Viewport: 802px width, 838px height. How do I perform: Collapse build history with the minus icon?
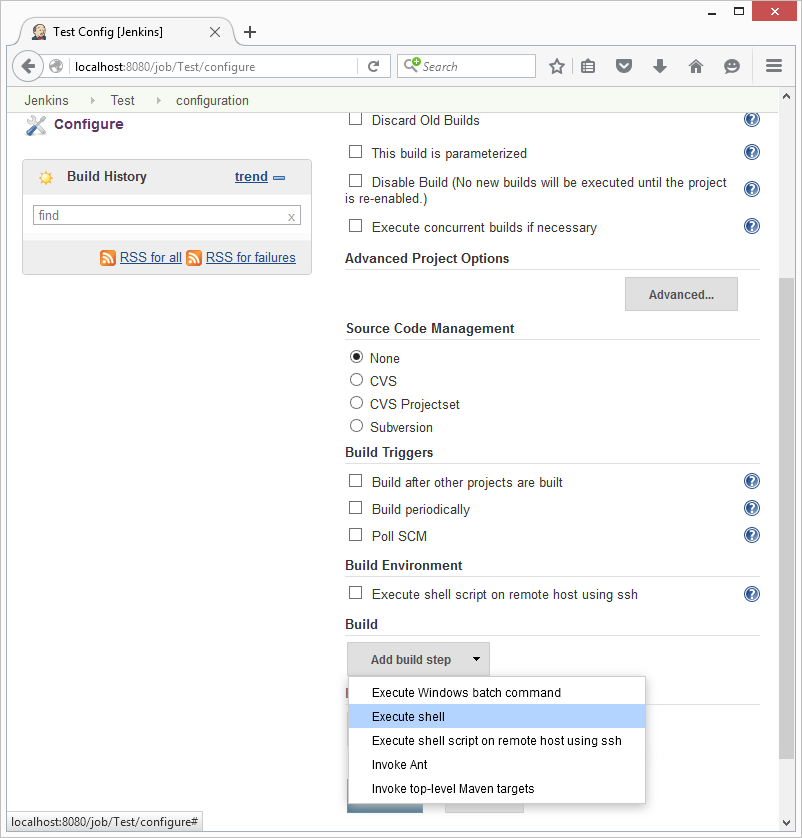click(279, 177)
